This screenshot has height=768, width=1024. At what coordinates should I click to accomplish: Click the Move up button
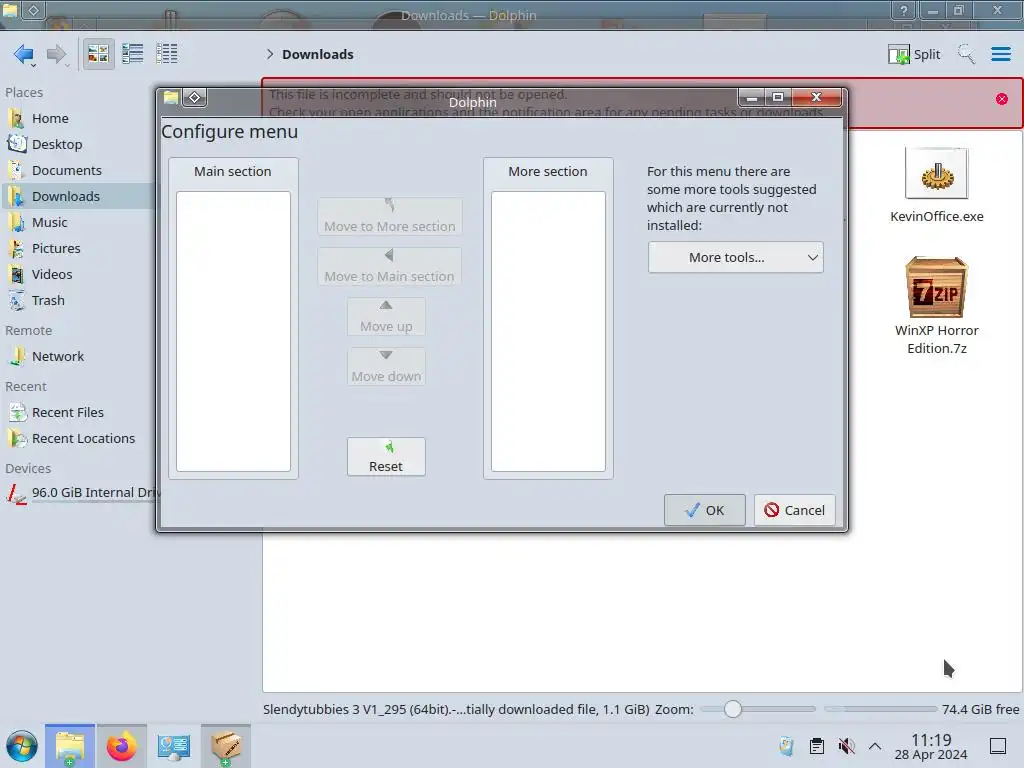click(x=386, y=316)
